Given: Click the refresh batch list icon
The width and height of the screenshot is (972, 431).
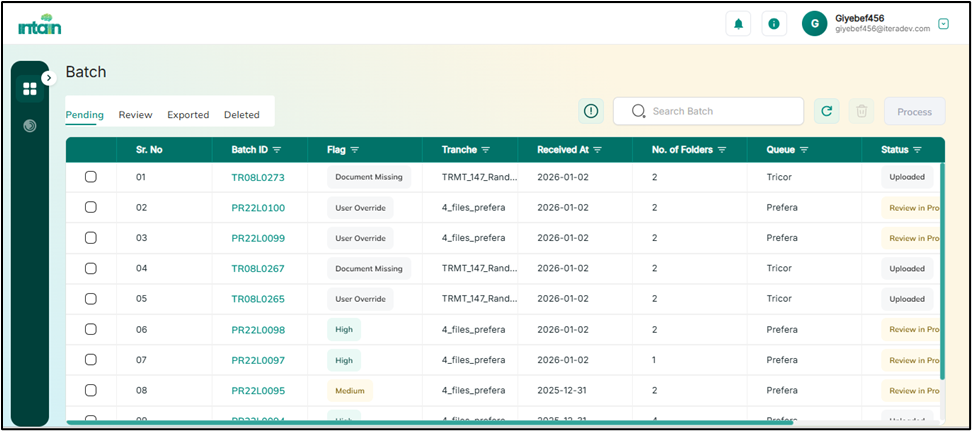Looking at the screenshot, I should (x=826, y=111).
